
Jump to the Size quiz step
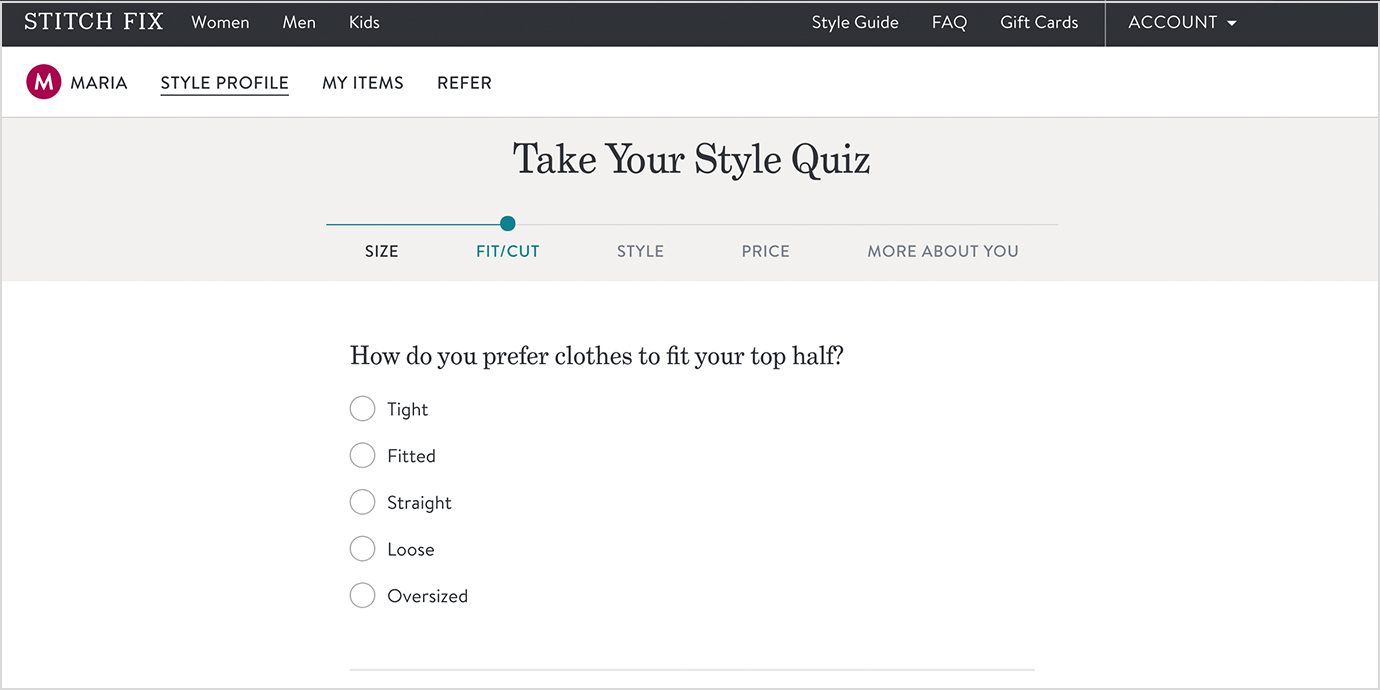point(382,252)
